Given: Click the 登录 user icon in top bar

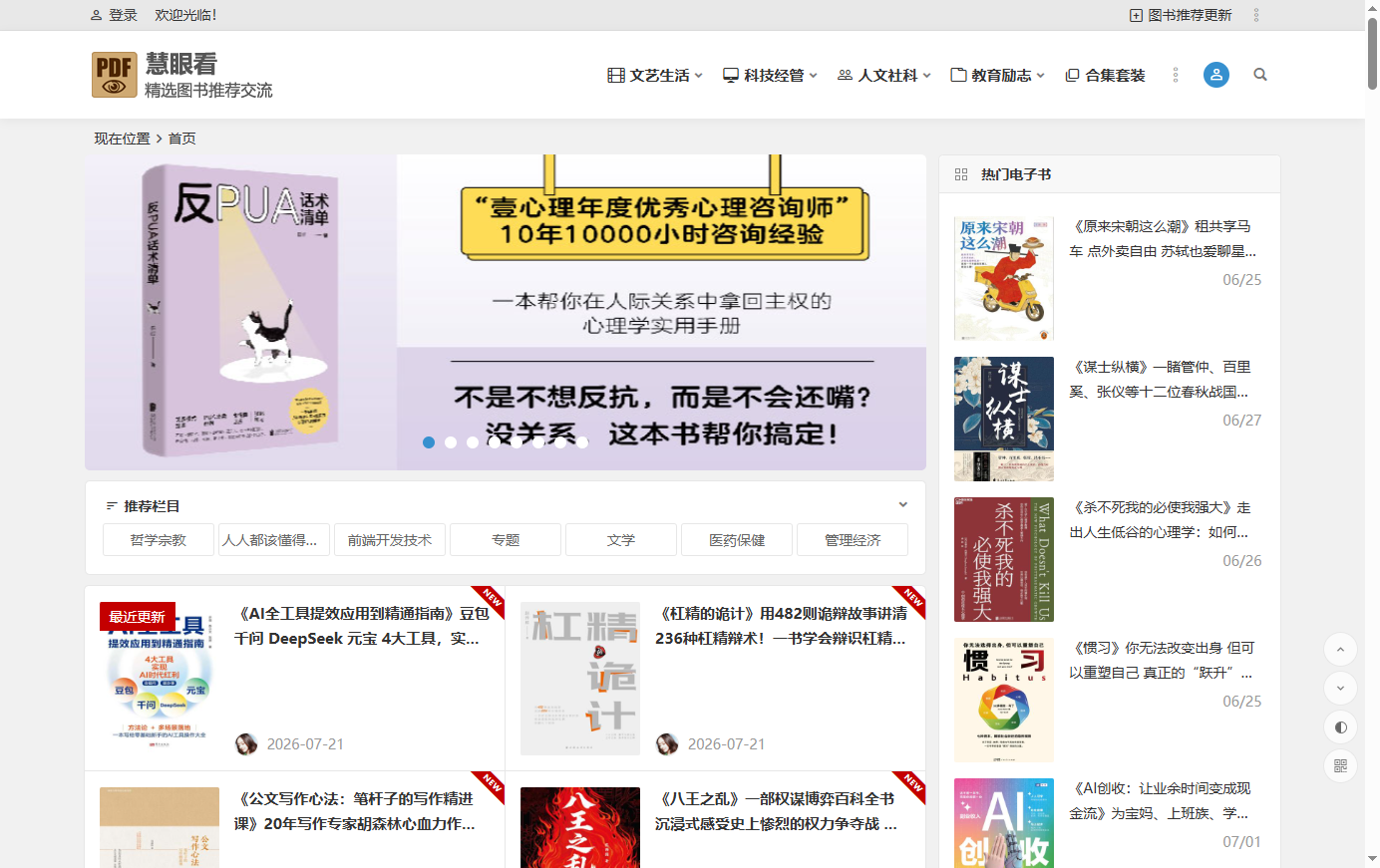Looking at the screenshot, I should click(97, 15).
